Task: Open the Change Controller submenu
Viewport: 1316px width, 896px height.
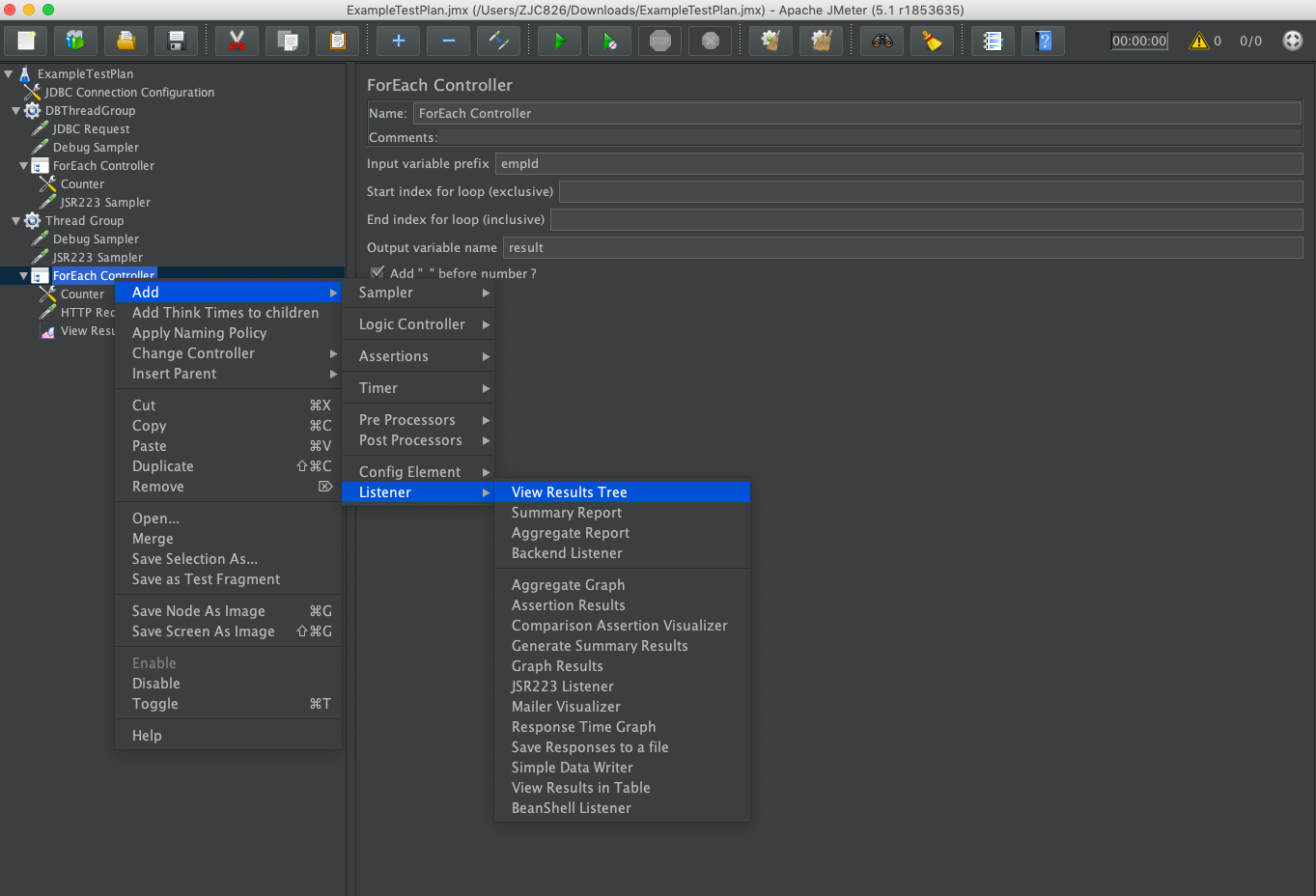Action: click(229, 353)
